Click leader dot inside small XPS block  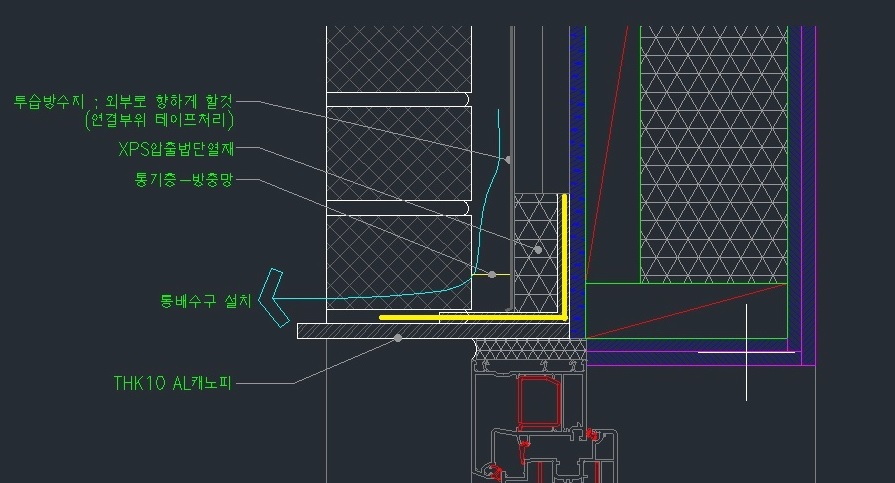538,249
